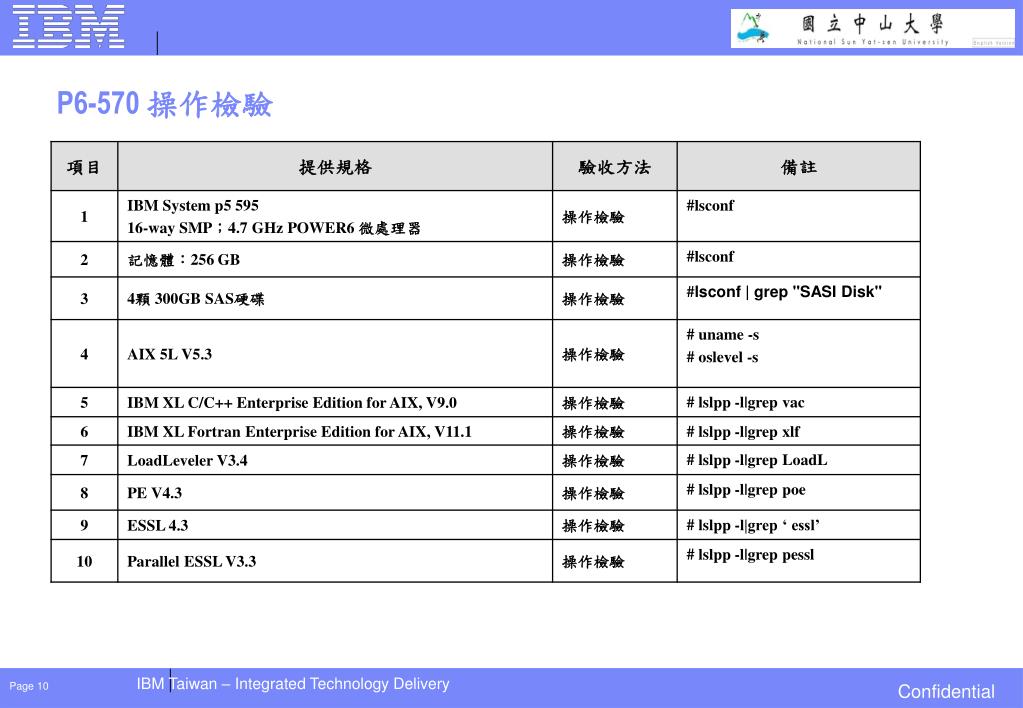Click item number 2 cell
This screenshot has width=1023, height=708.
coord(84,260)
